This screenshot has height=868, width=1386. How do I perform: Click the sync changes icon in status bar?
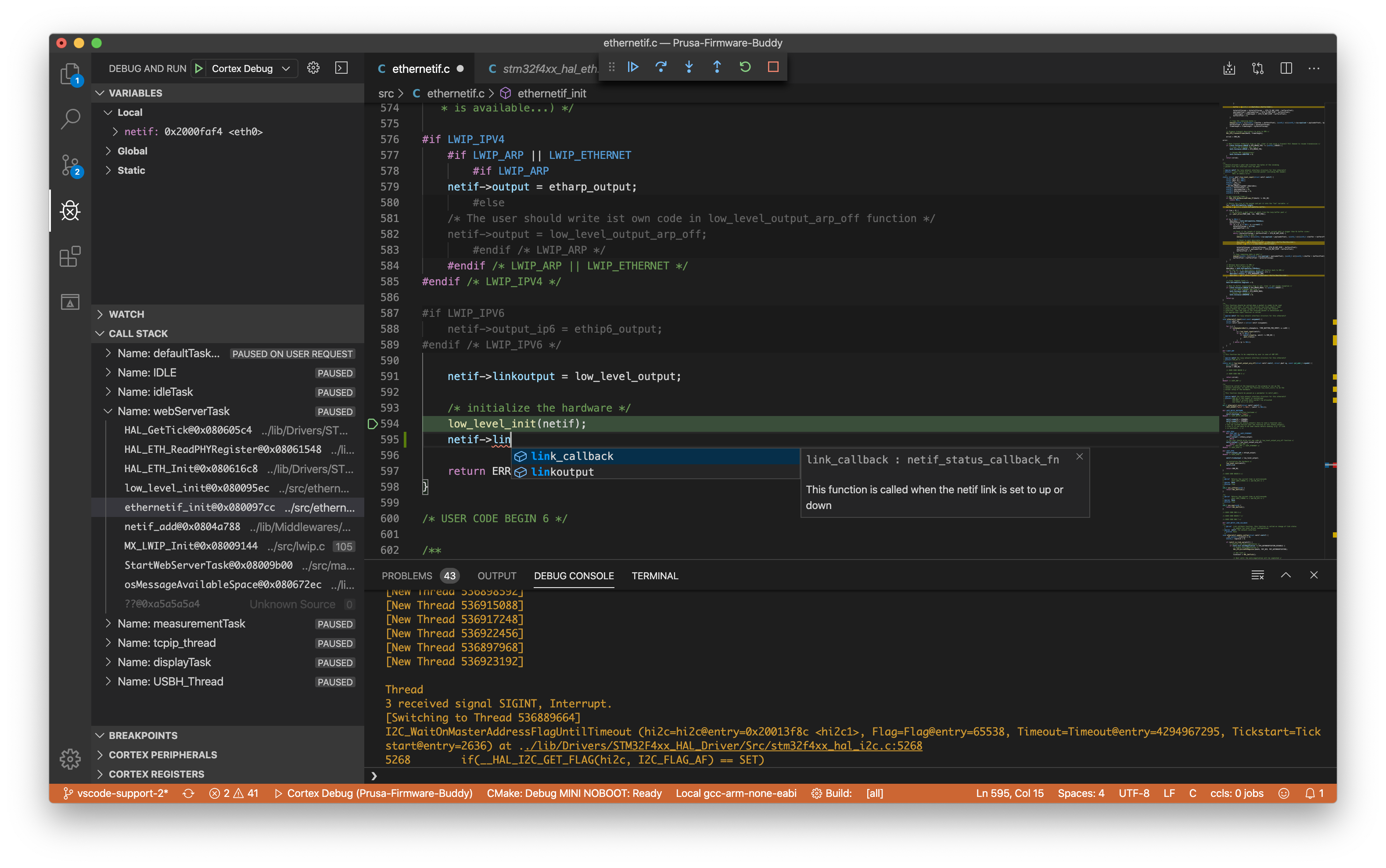coord(188,793)
